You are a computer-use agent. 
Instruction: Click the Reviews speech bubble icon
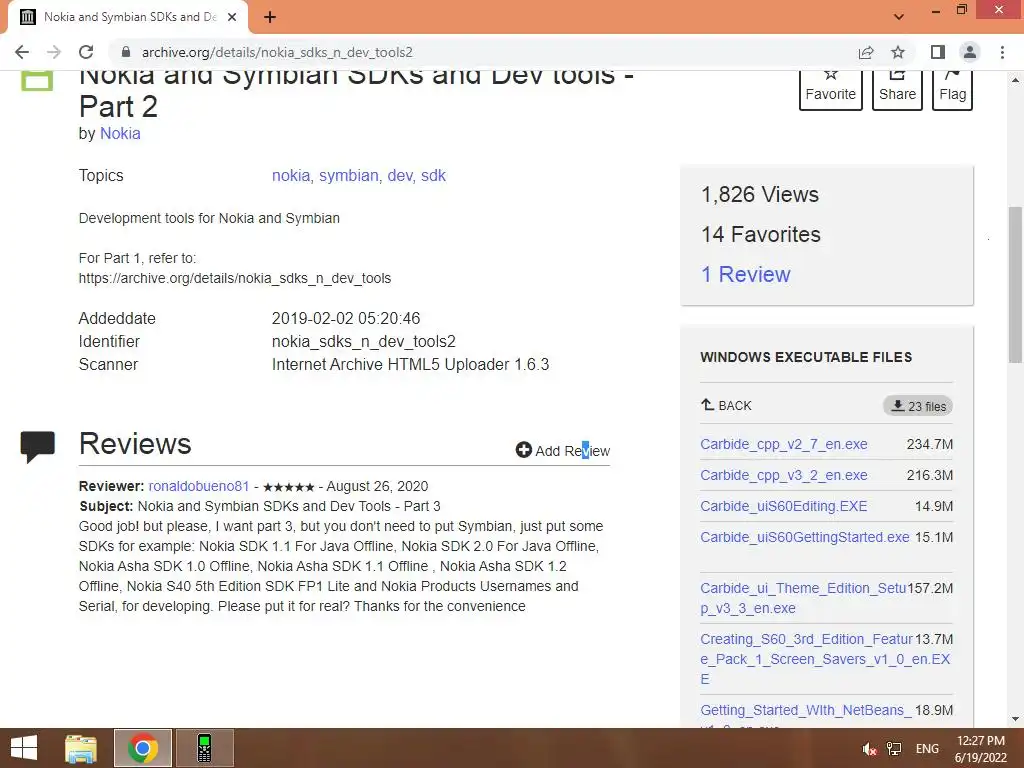coord(37,447)
